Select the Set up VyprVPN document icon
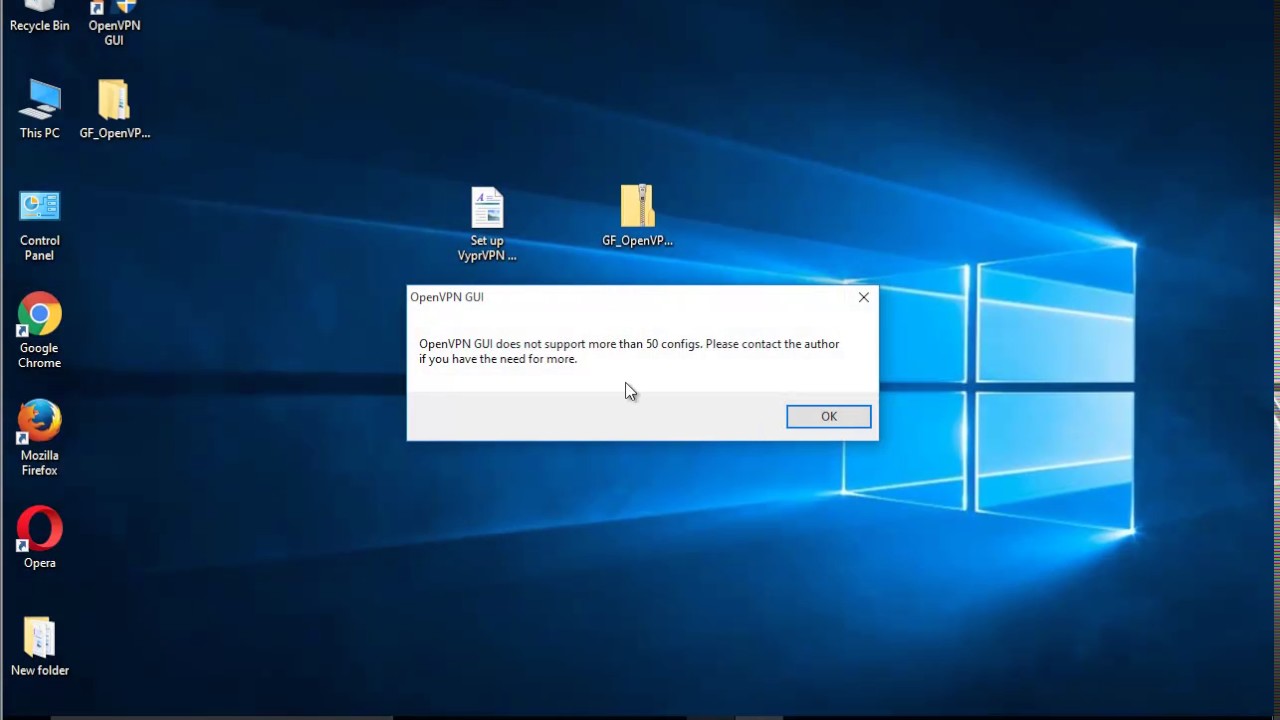Viewport: 1280px width, 720px height. click(487, 225)
